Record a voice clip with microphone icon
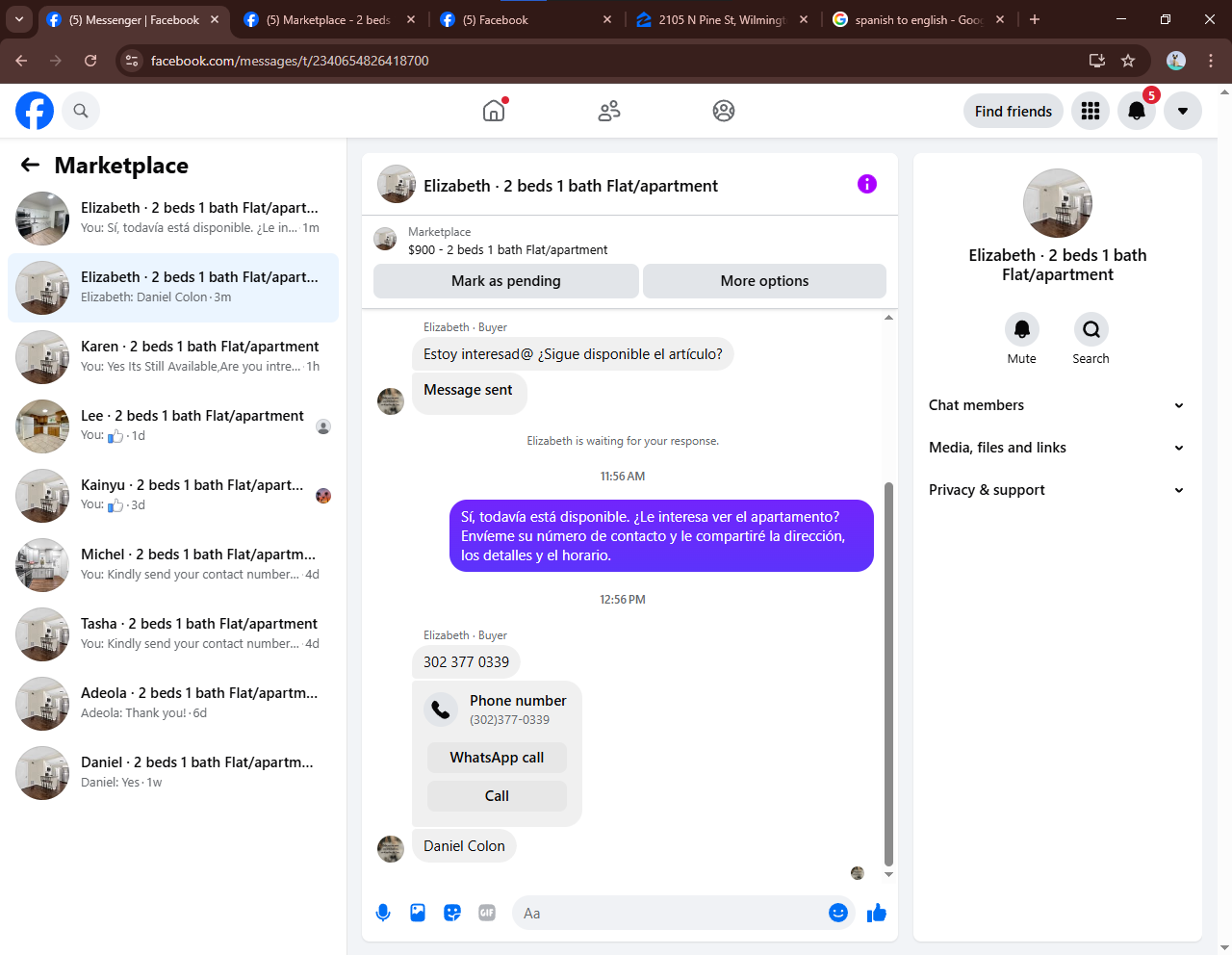The height and width of the screenshot is (955, 1232). (383, 913)
